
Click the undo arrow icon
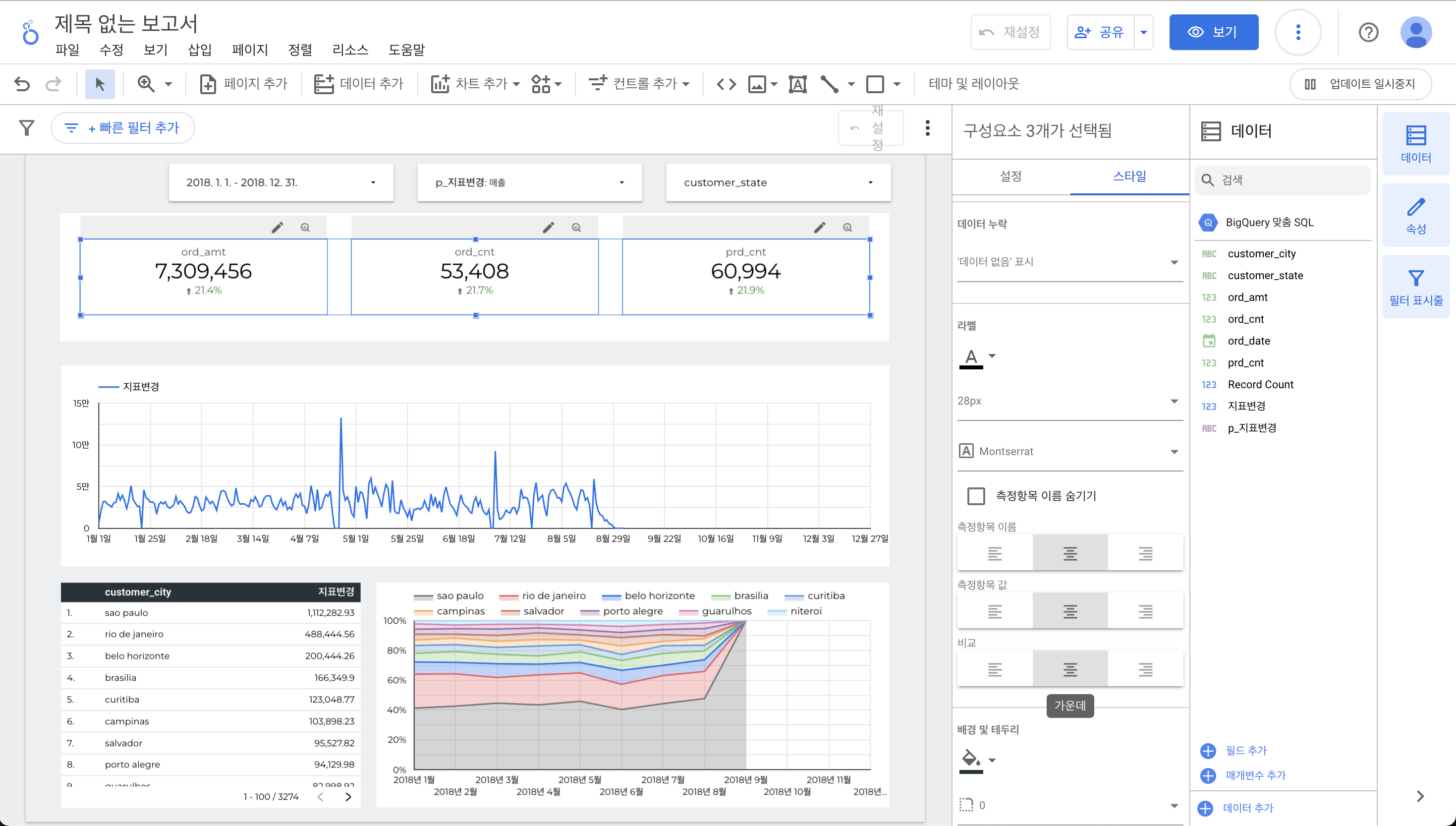point(22,84)
